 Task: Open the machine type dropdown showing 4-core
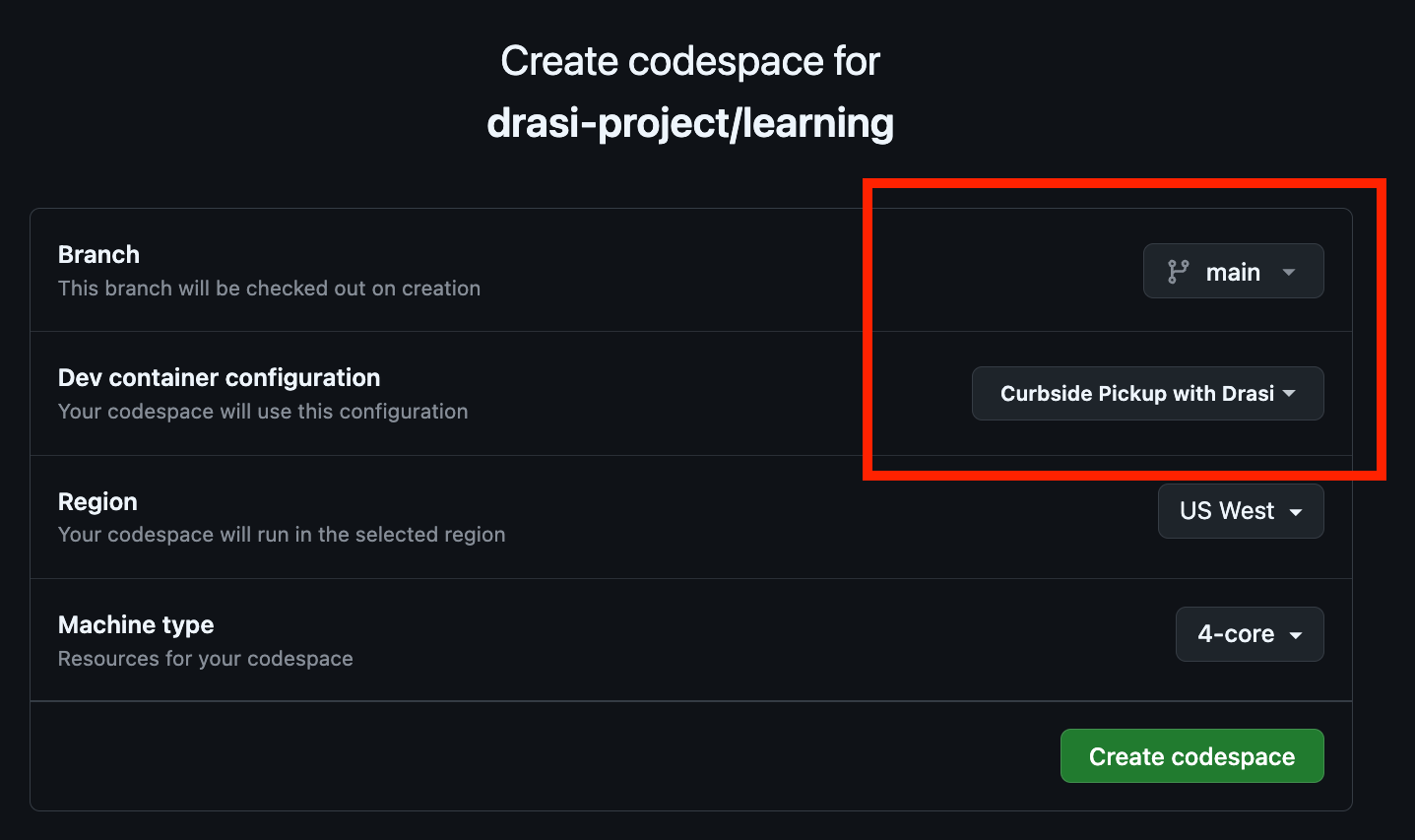click(1249, 634)
